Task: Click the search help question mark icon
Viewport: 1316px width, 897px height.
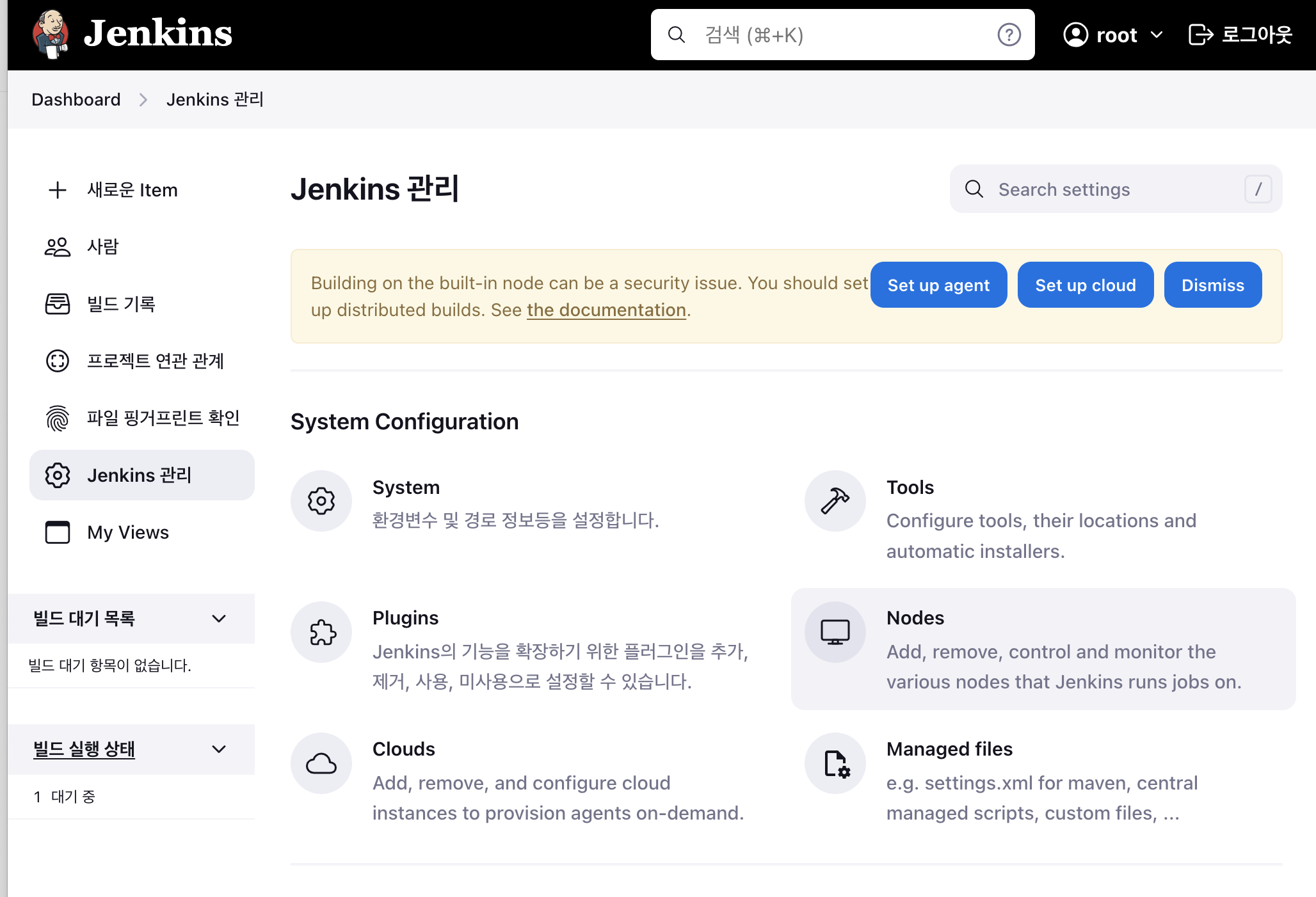Action: tap(1009, 35)
